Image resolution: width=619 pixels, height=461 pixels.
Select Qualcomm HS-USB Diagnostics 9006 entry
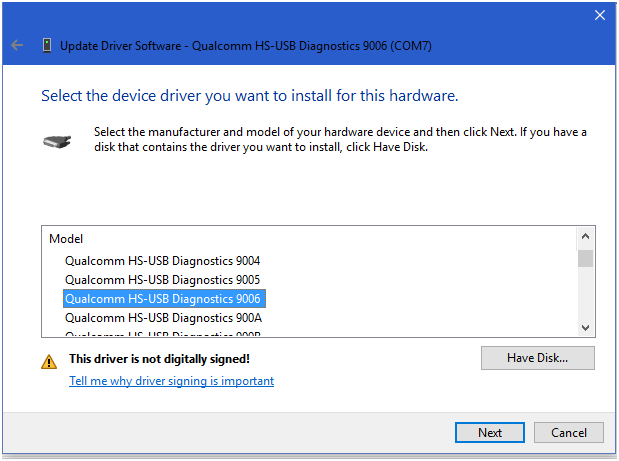162,299
